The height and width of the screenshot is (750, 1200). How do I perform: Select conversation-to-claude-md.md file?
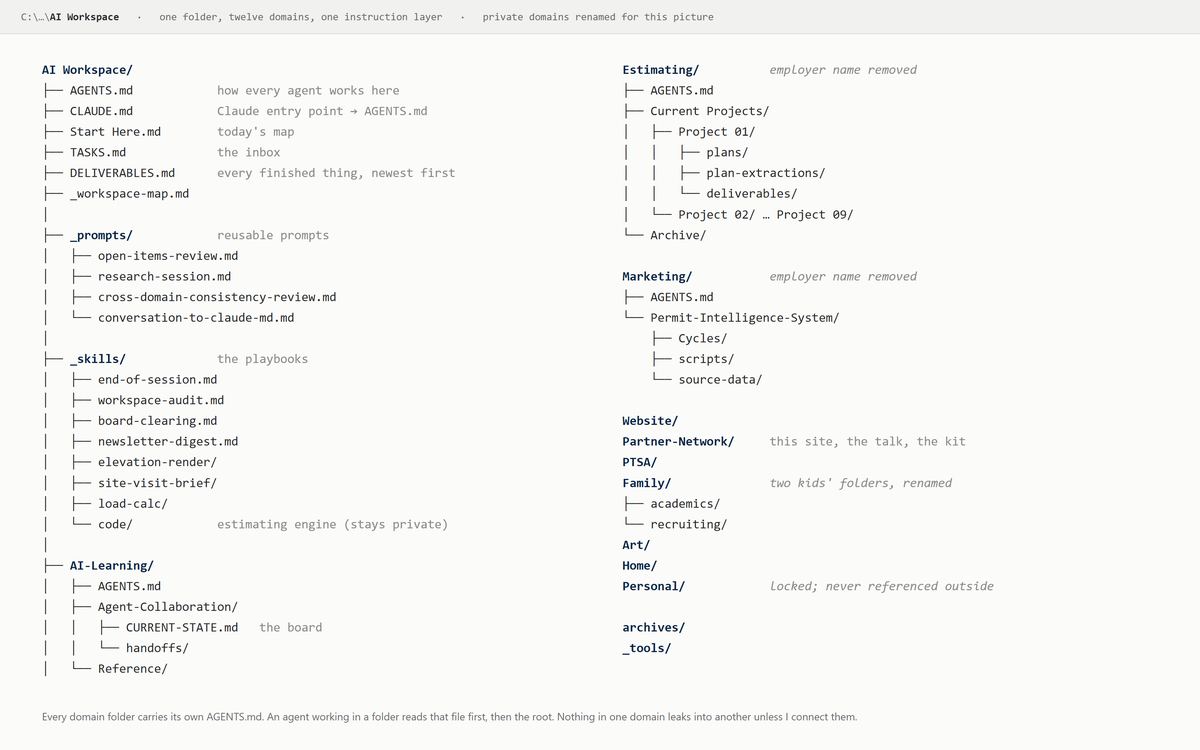[x=196, y=318]
